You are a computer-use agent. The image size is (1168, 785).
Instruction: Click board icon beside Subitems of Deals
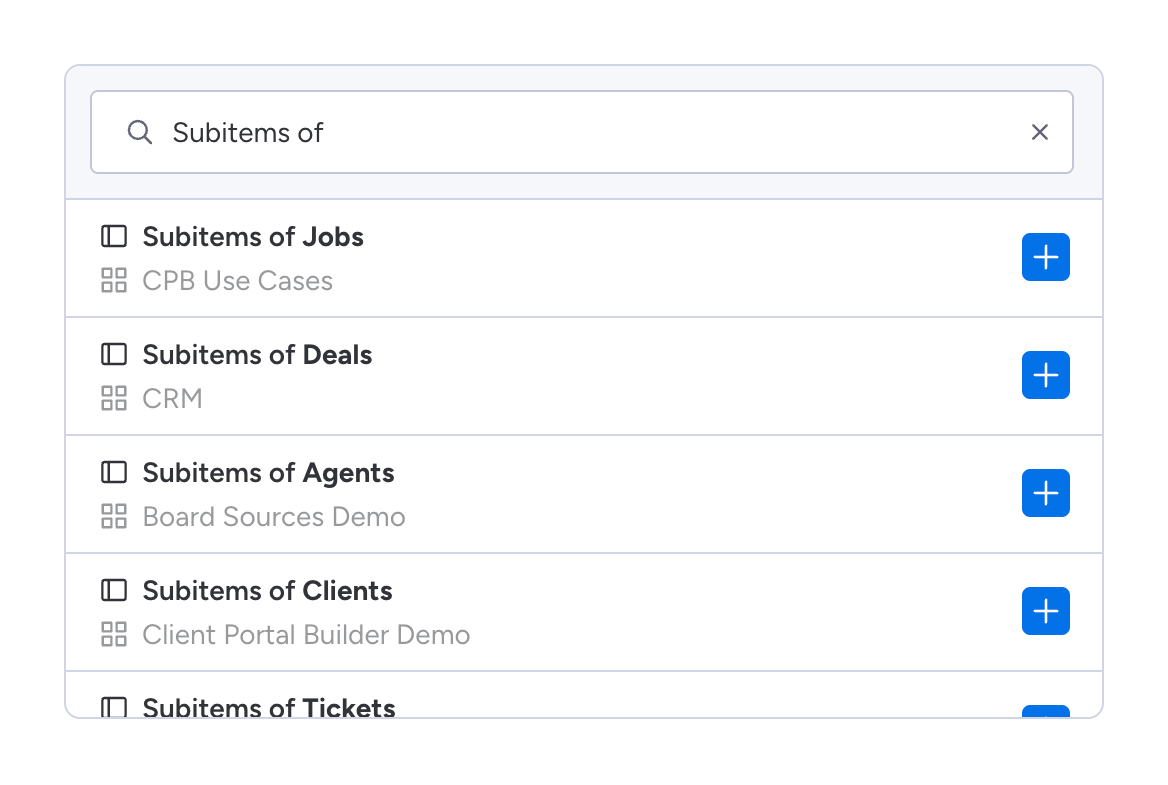114,355
